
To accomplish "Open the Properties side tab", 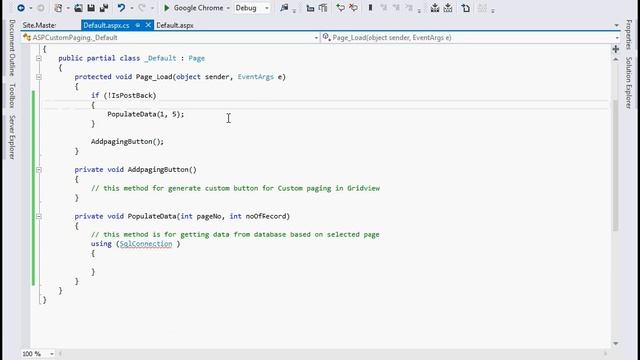I will (629, 35).
